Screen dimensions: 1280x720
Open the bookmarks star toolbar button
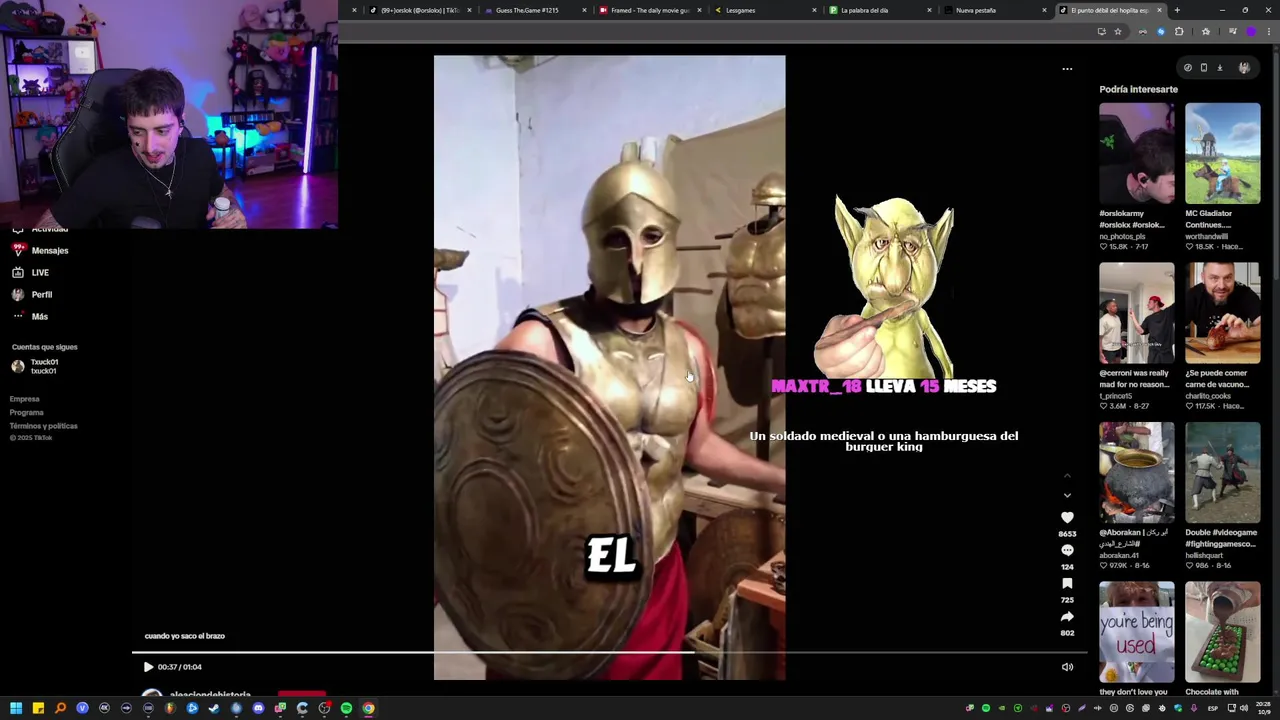pos(1206,31)
